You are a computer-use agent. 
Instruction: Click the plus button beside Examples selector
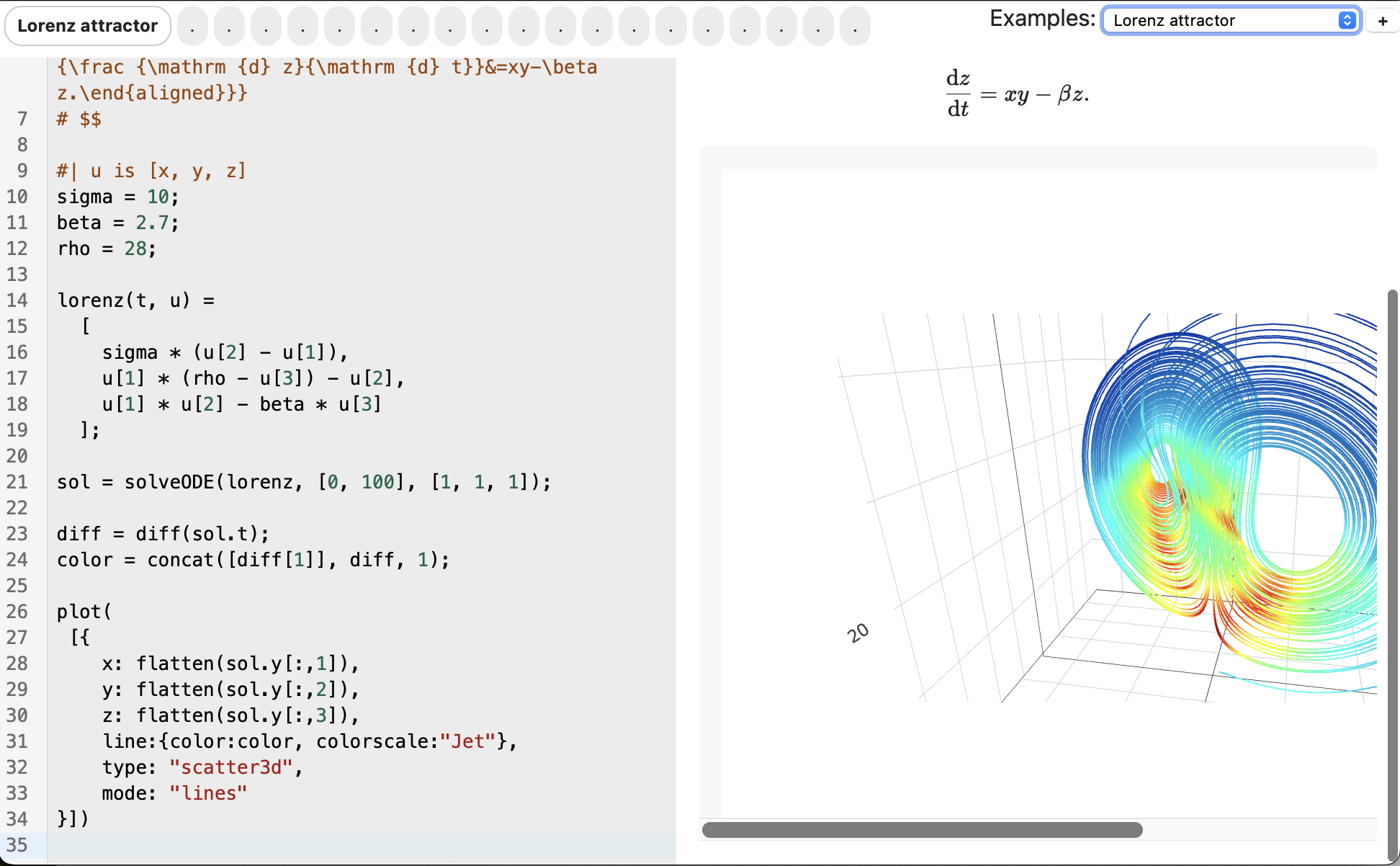[1383, 21]
